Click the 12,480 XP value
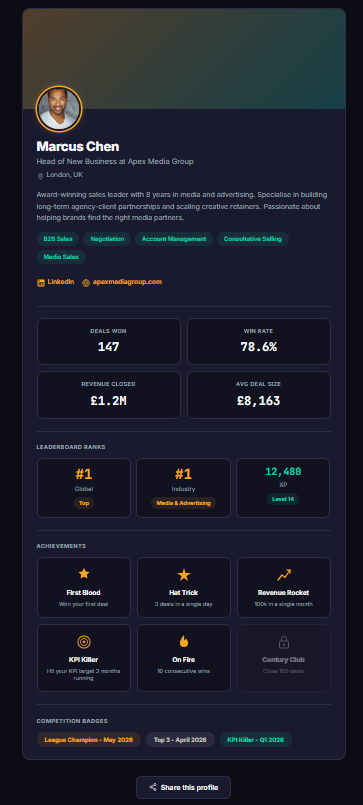Screen dimensions: 363x805 tap(283, 472)
